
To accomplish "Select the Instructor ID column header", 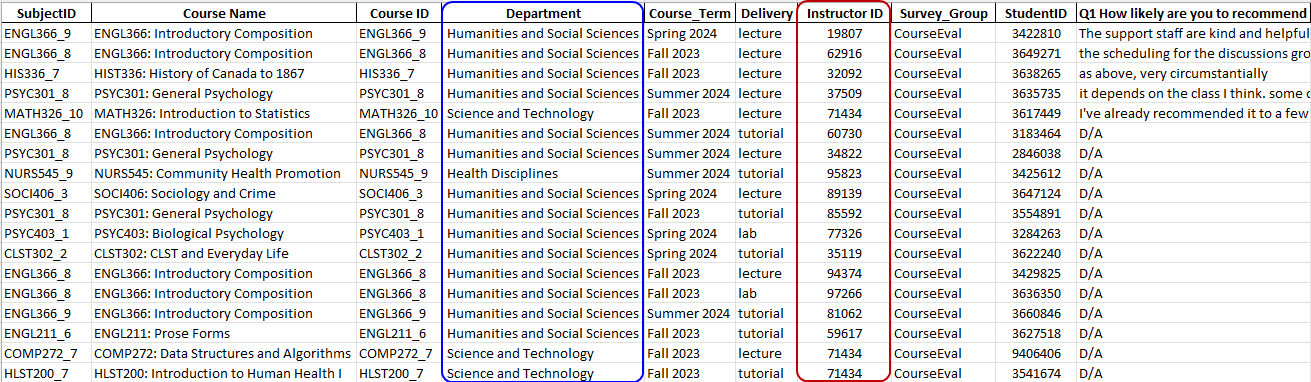I will coord(844,13).
